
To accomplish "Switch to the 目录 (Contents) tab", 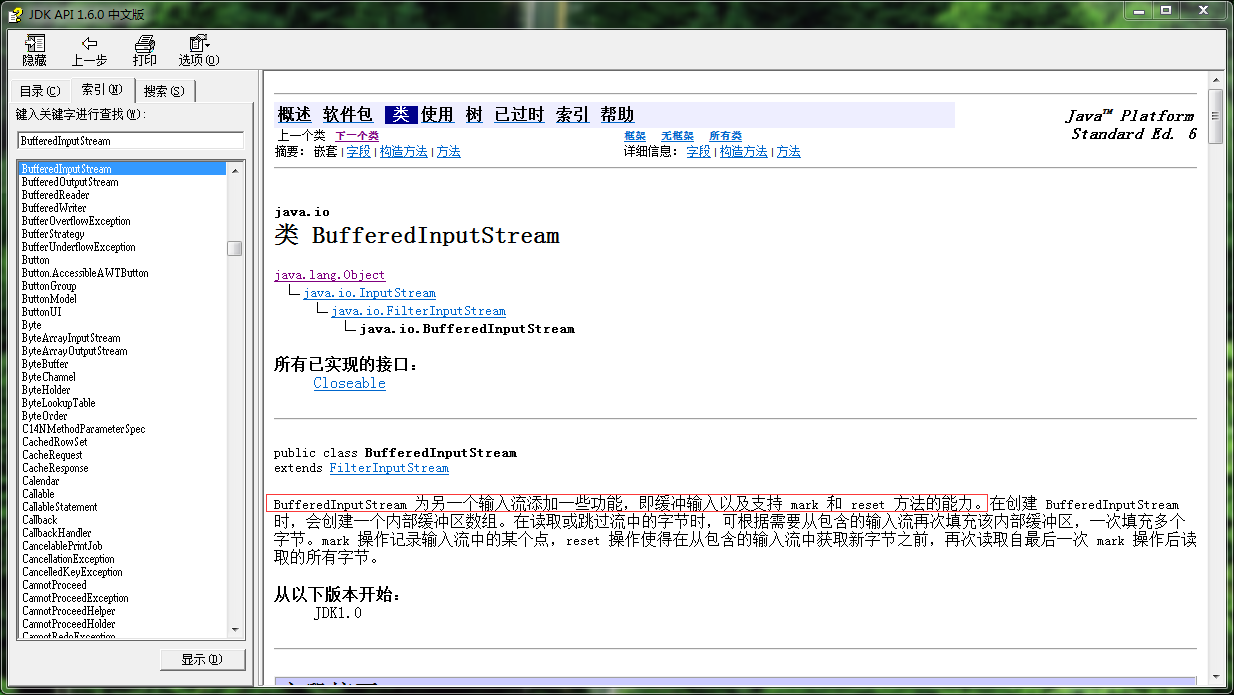I will click(40, 91).
